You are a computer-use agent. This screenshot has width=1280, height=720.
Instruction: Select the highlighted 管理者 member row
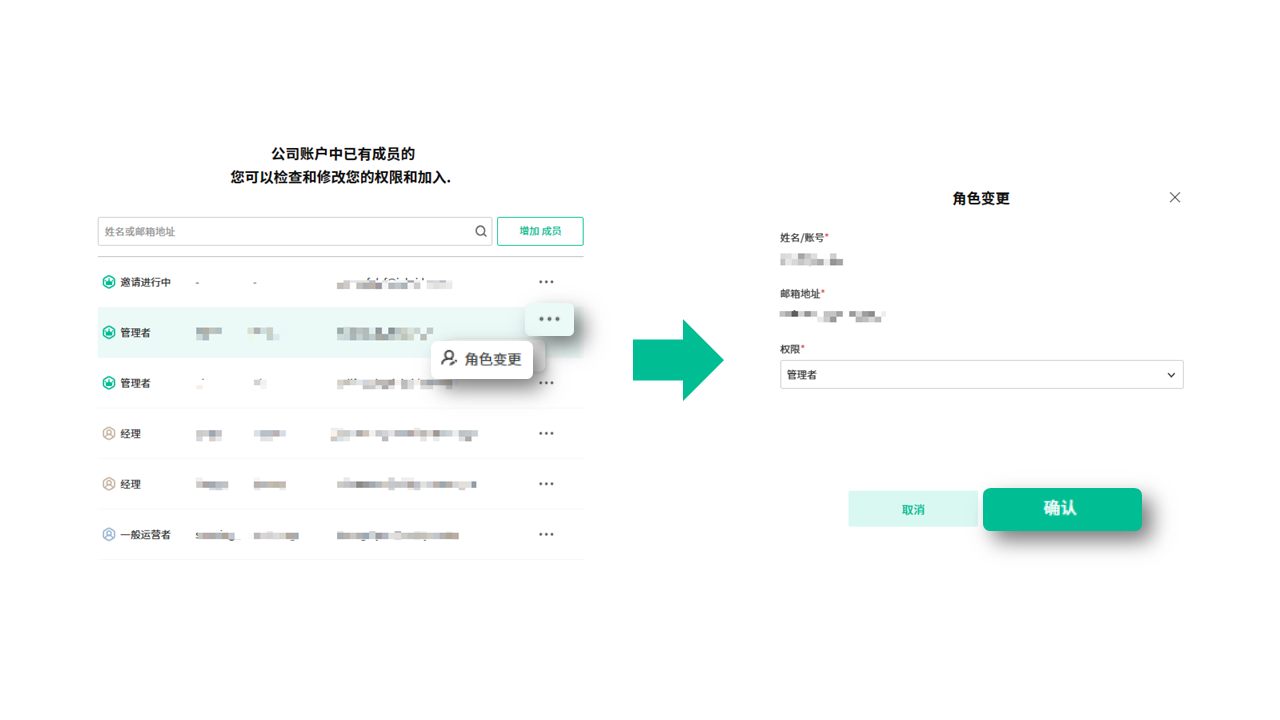300,332
